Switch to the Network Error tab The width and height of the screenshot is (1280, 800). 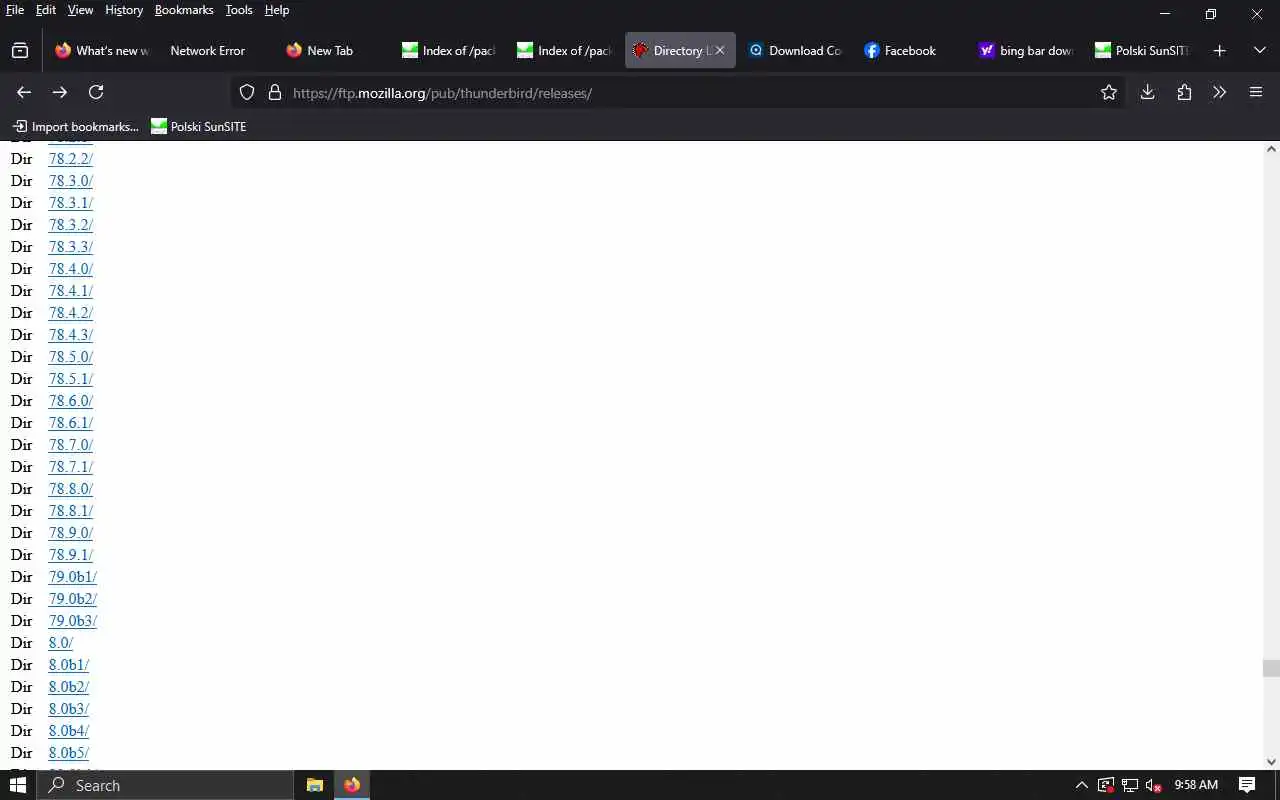tap(207, 50)
